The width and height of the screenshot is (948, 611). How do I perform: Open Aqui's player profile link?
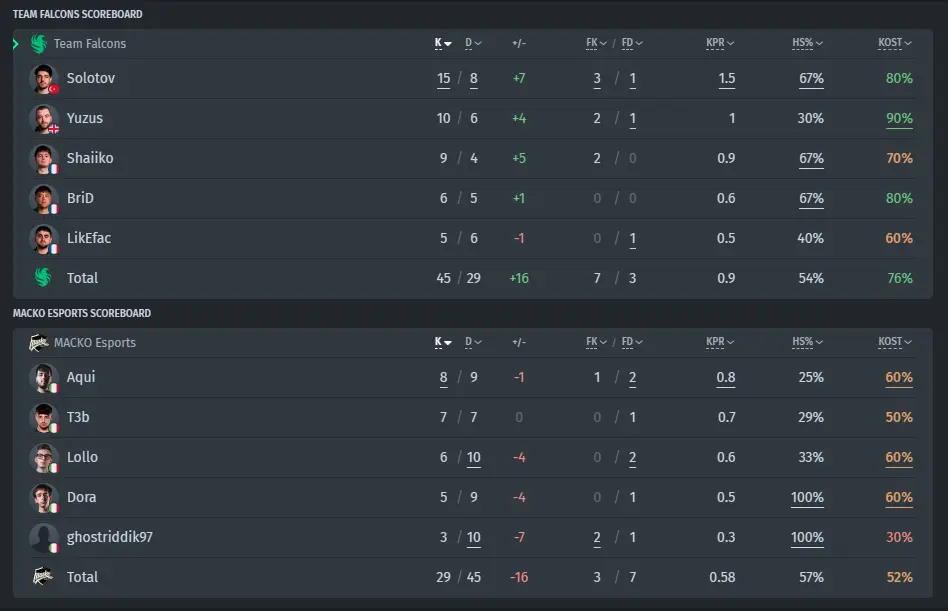(x=81, y=377)
